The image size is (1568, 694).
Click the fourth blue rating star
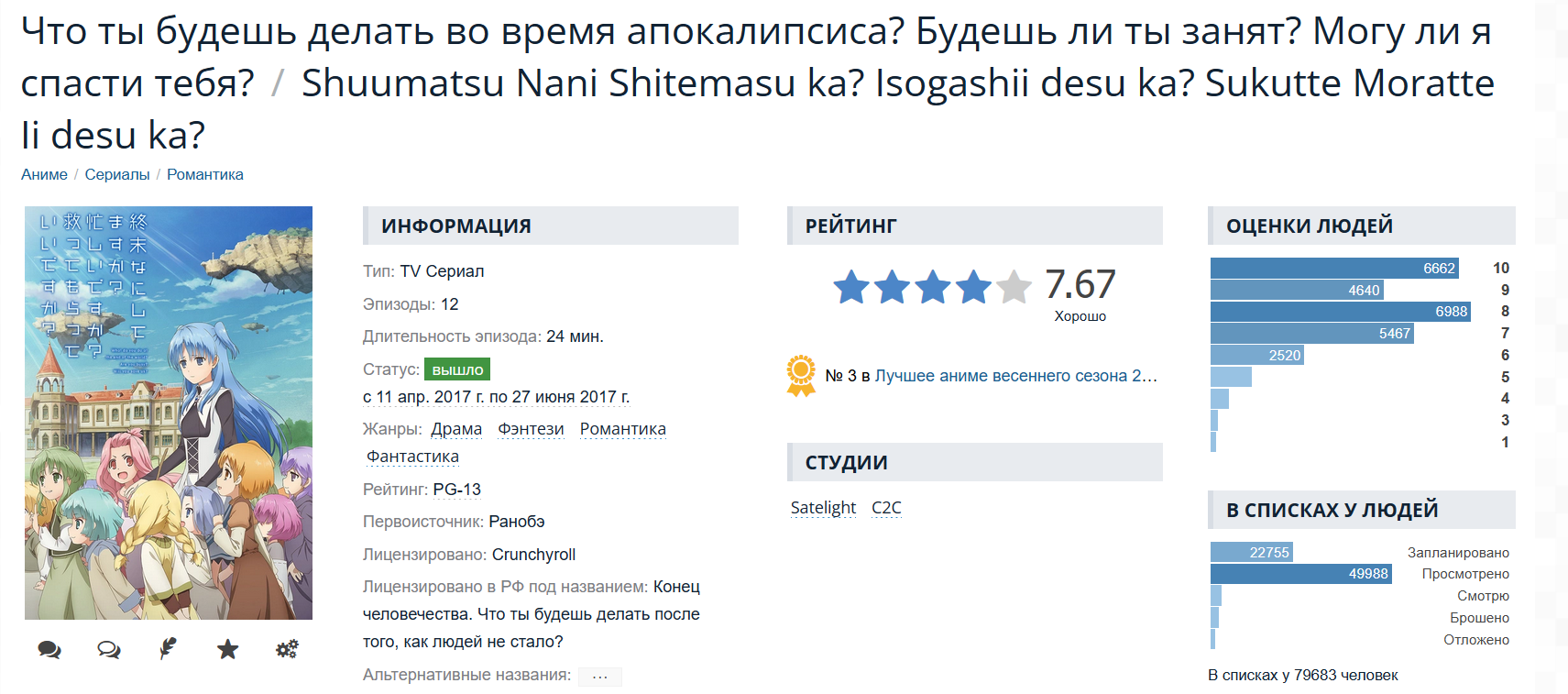pos(973,287)
